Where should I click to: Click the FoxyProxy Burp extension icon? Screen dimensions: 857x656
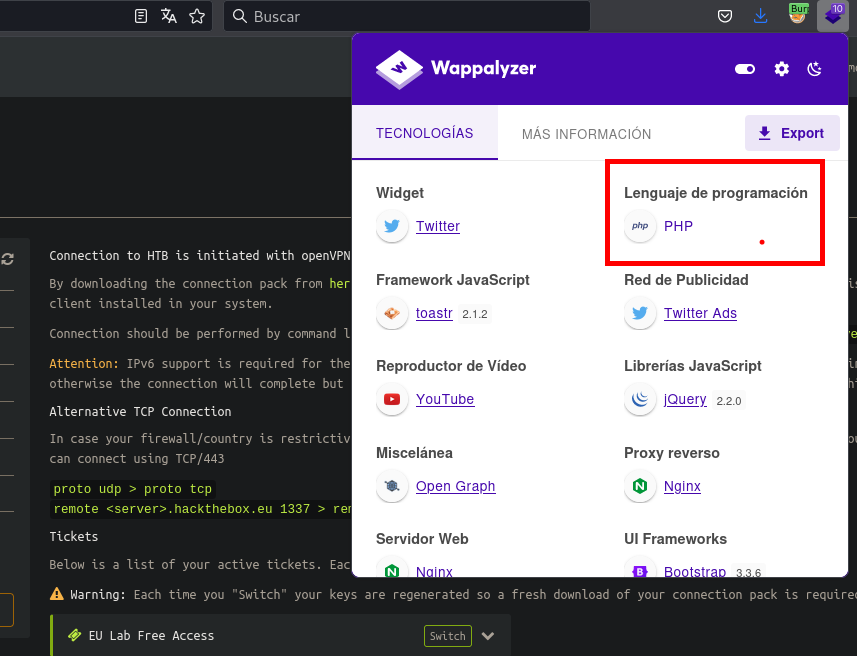coord(798,16)
